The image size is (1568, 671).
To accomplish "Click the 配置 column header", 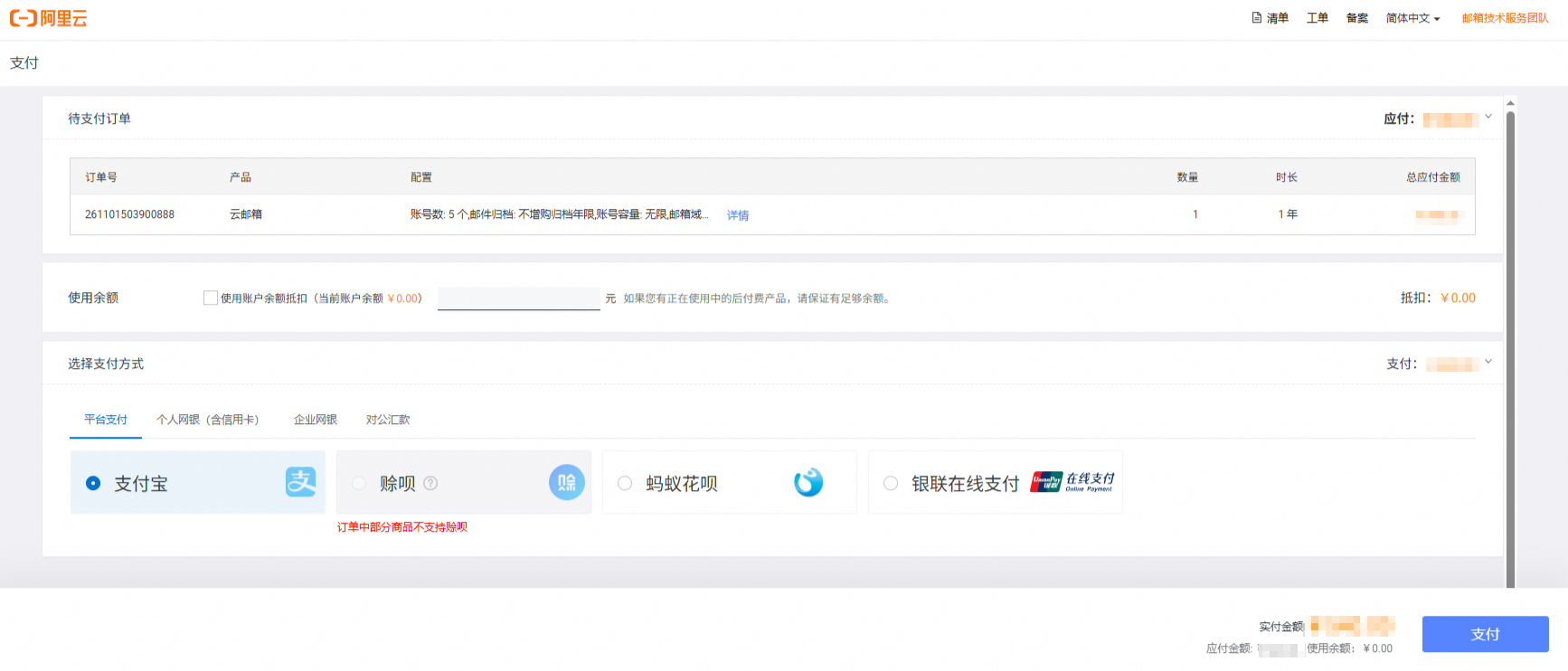I will 421,177.
